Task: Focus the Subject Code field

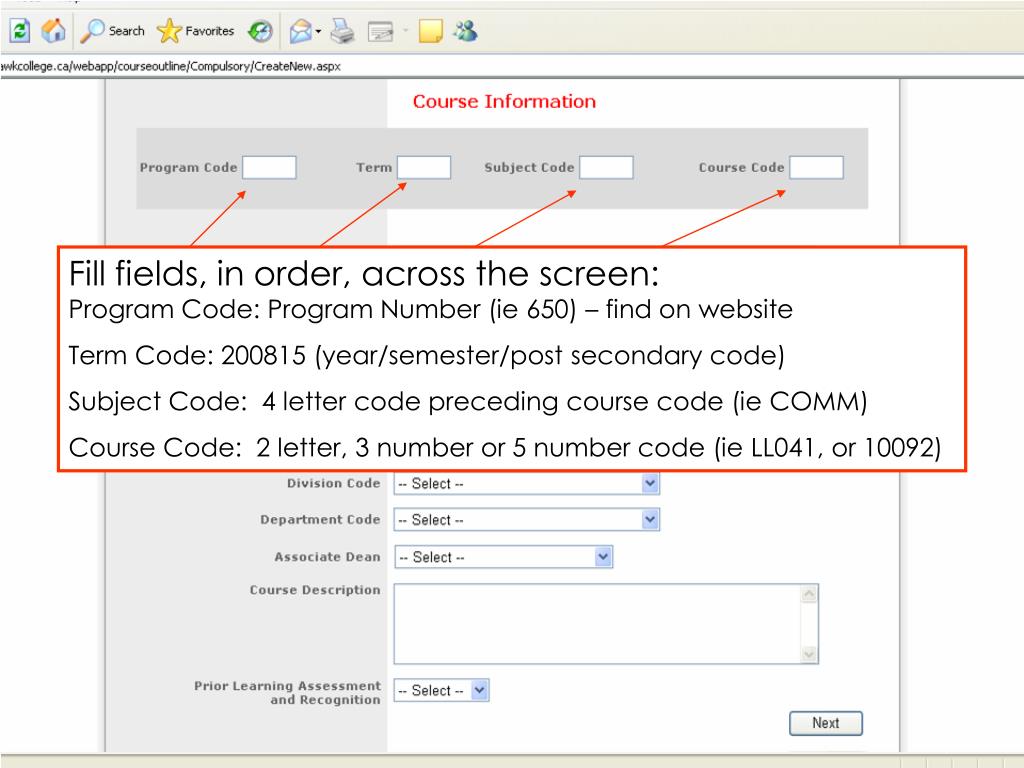Action: (x=606, y=167)
